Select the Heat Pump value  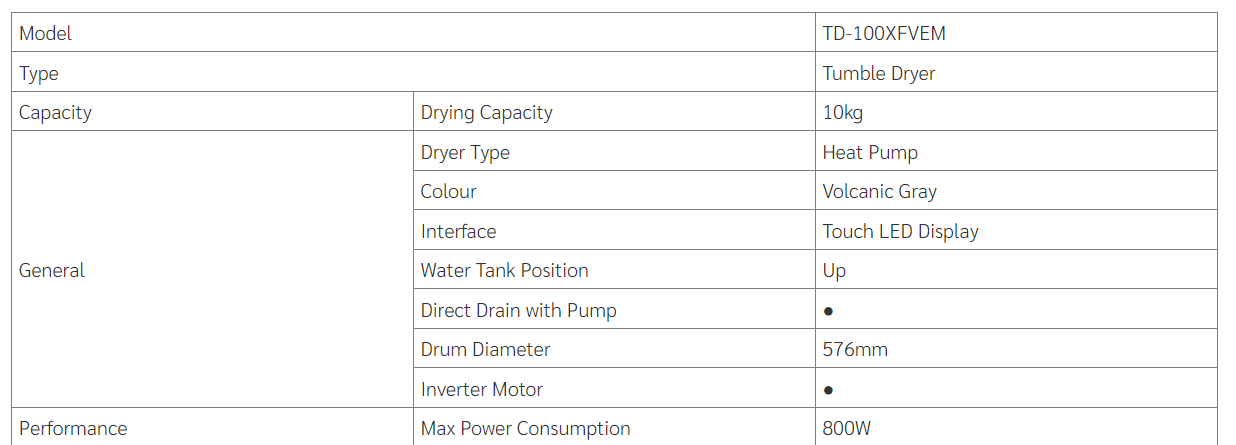pyautogui.click(x=870, y=152)
